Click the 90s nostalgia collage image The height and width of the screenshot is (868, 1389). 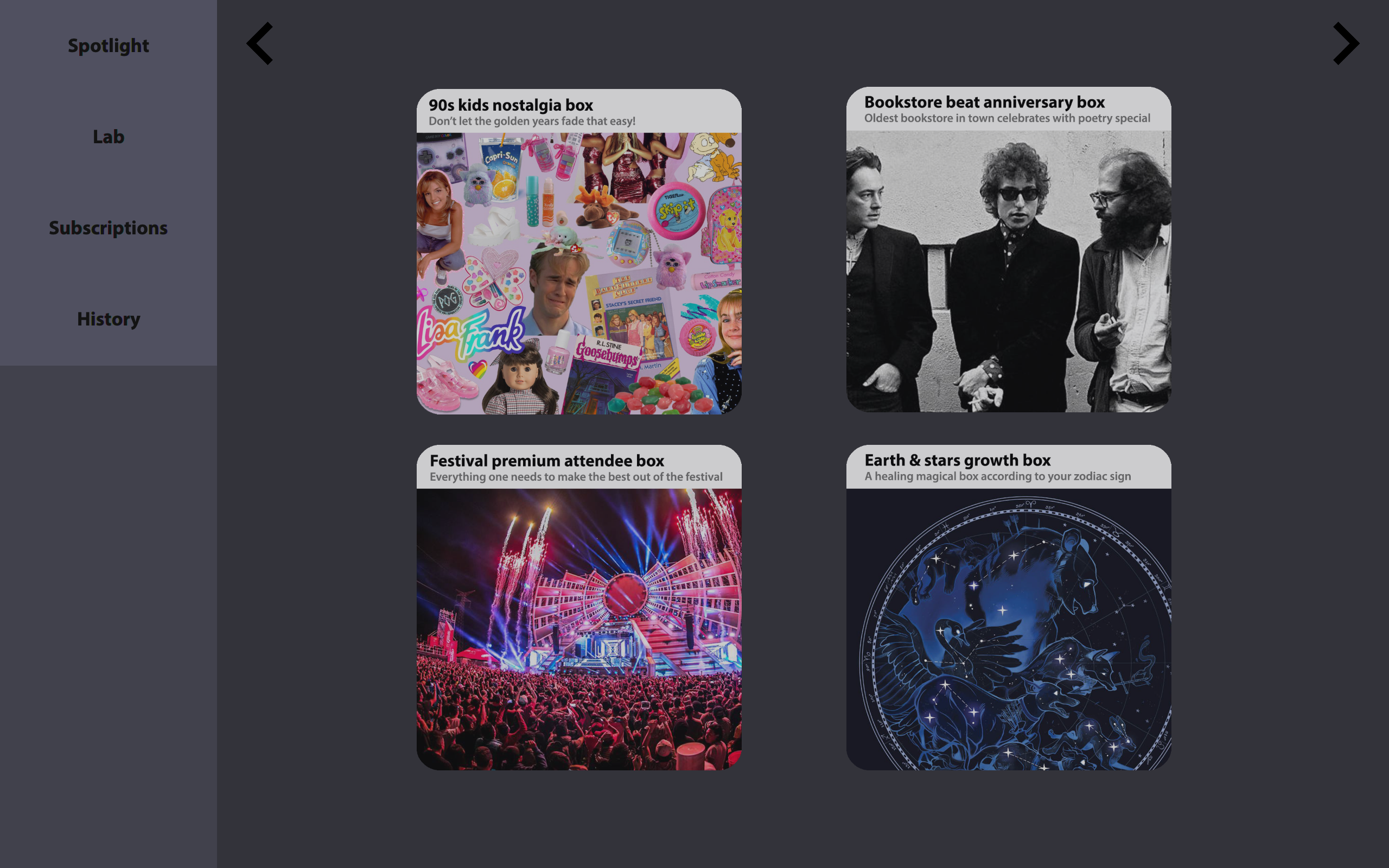coord(579,274)
